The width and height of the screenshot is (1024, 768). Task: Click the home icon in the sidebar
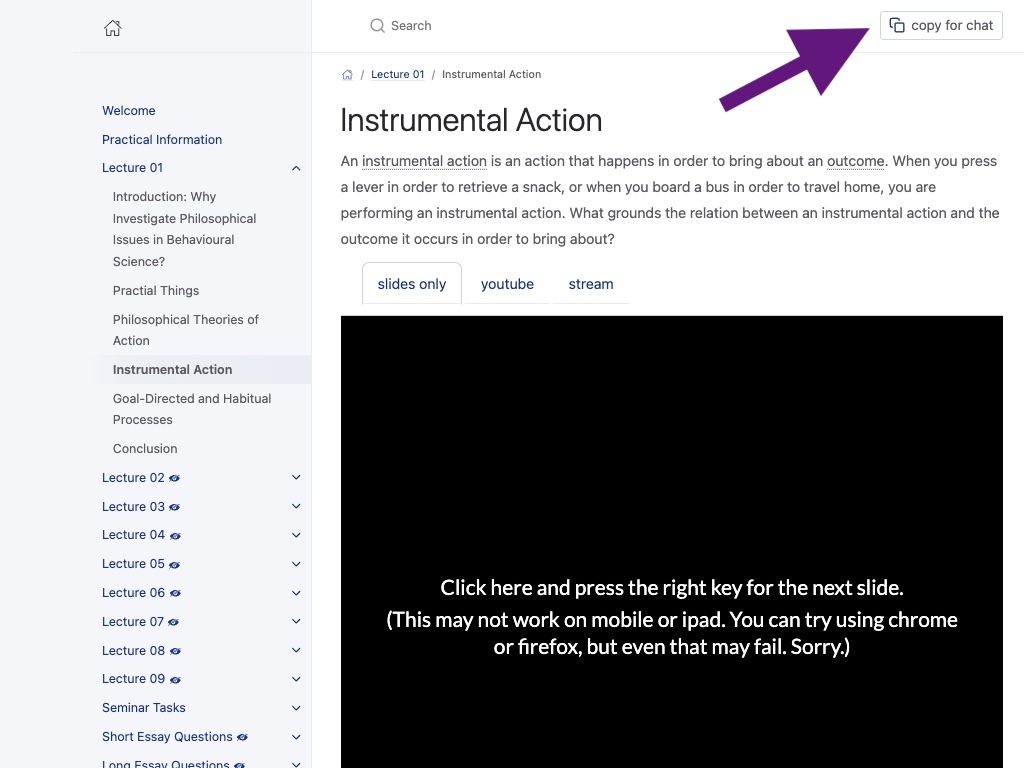(113, 28)
